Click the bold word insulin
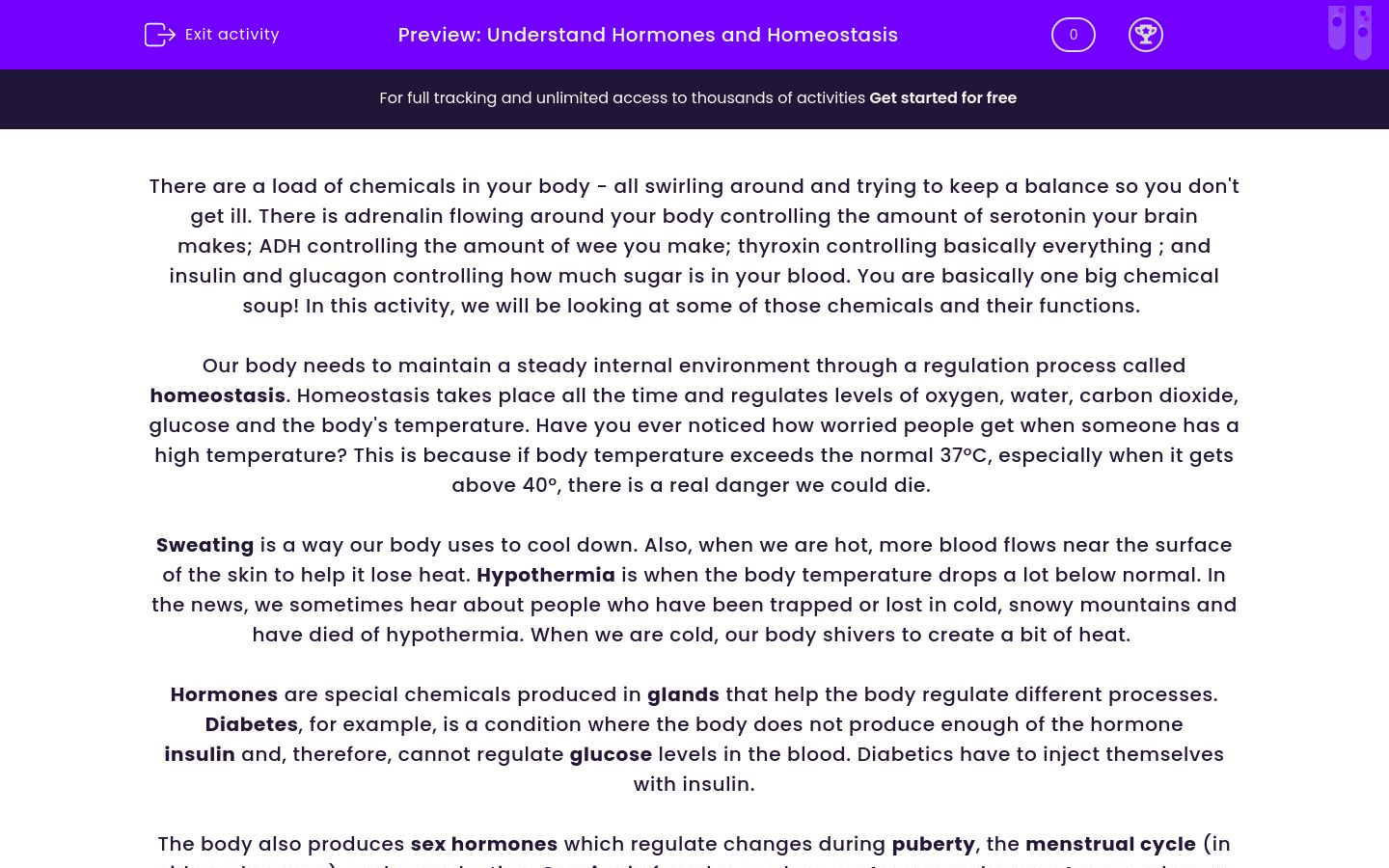 click(x=200, y=754)
